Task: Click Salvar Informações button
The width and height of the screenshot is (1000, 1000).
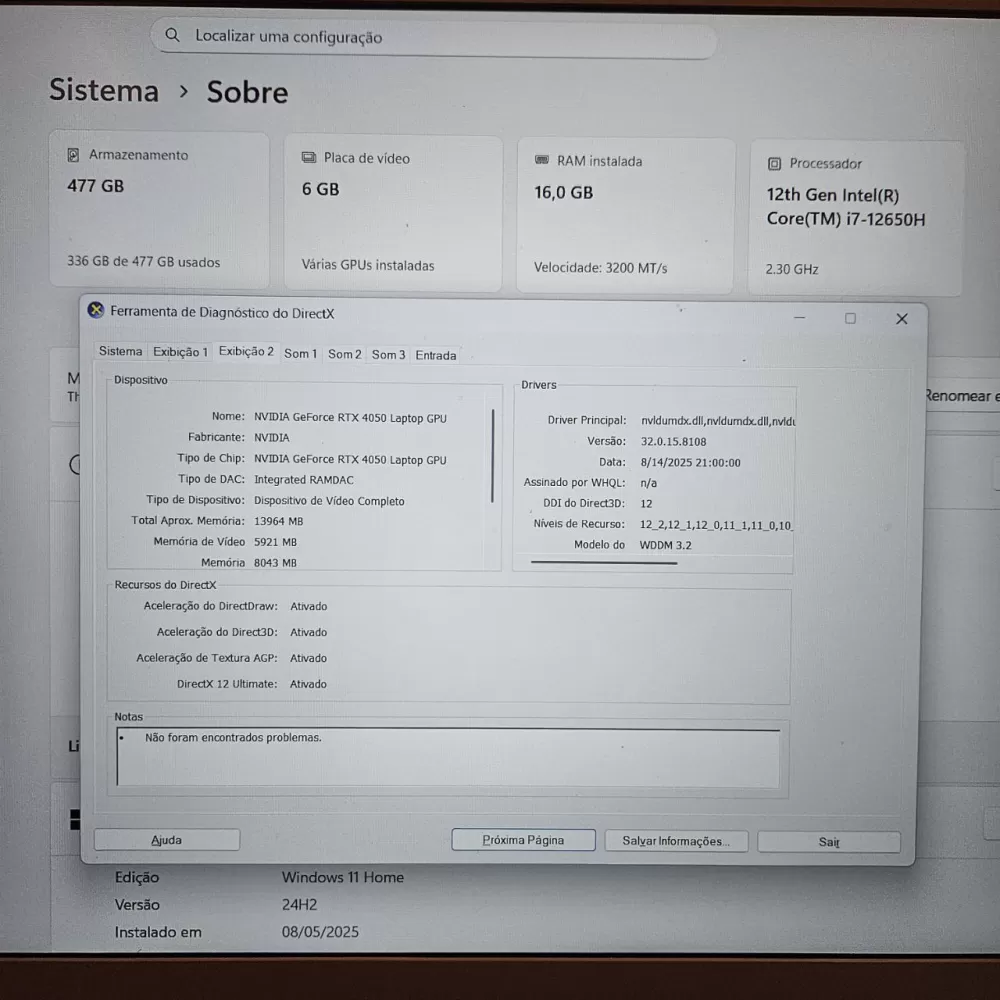Action: pos(676,841)
